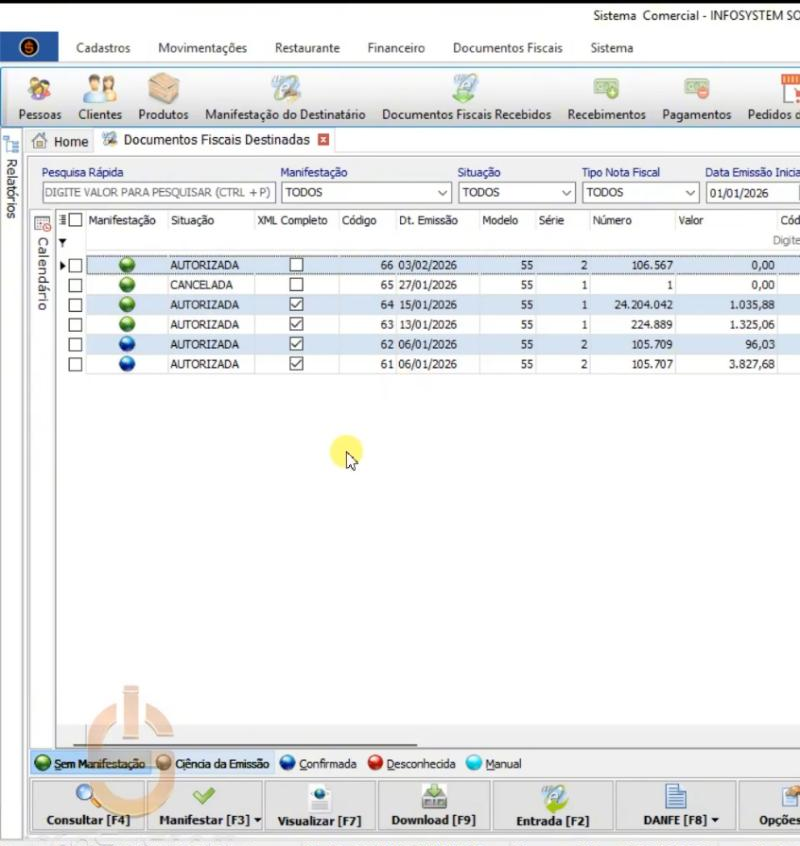This screenshot has width=800, height=846.
Task: Click the Data Emissão Inicial date field
Action: pyautogui.click(x=753, y=193)
